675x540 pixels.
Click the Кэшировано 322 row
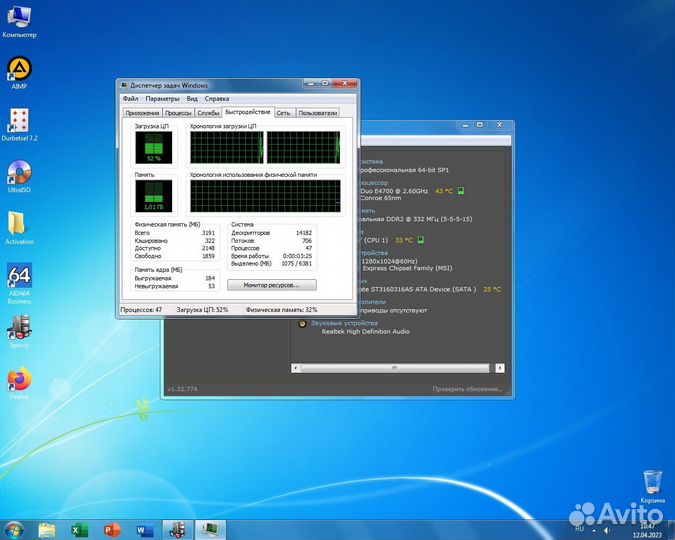point(174,240)
